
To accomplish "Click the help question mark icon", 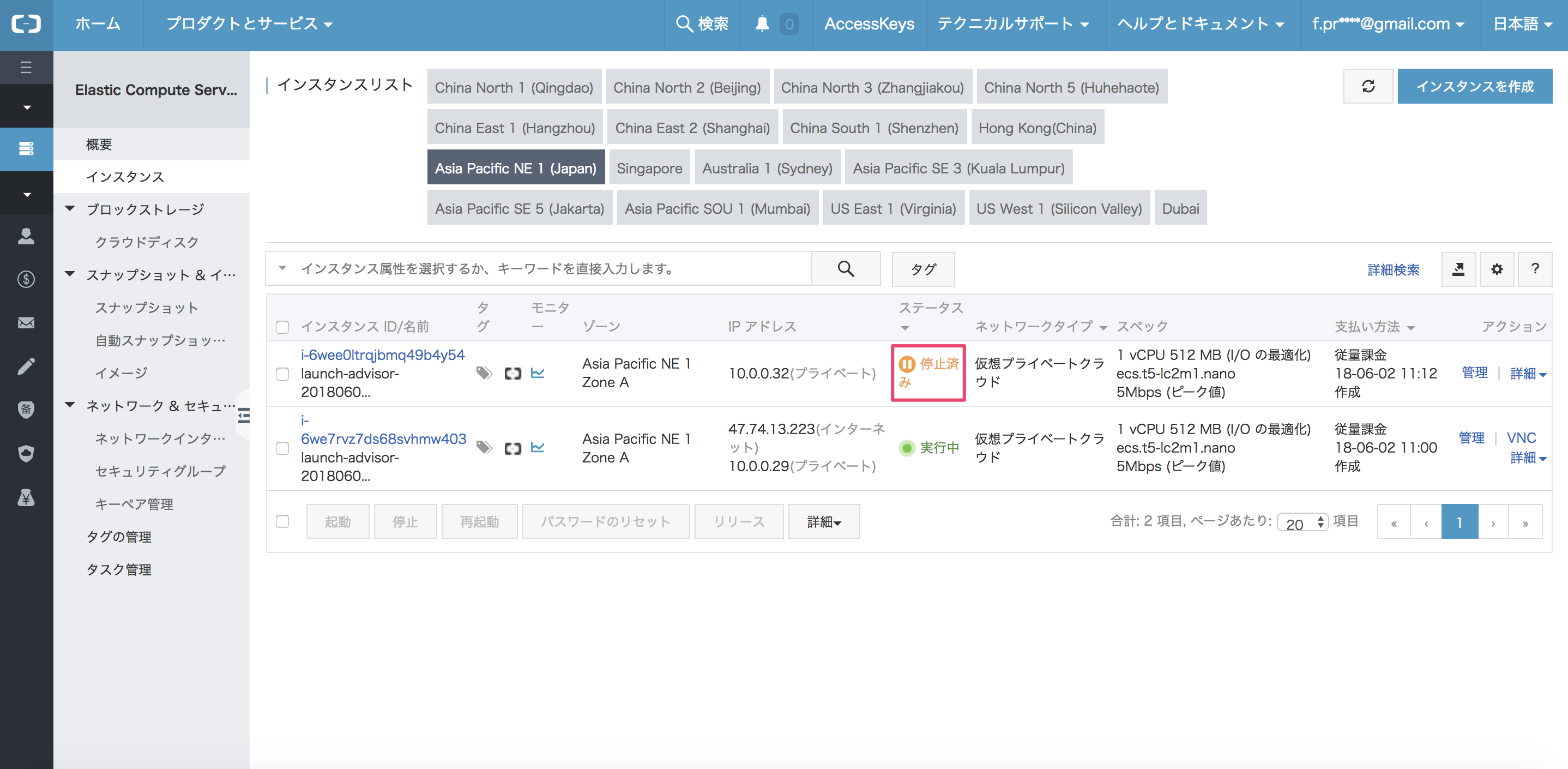I will point(1535,269).
